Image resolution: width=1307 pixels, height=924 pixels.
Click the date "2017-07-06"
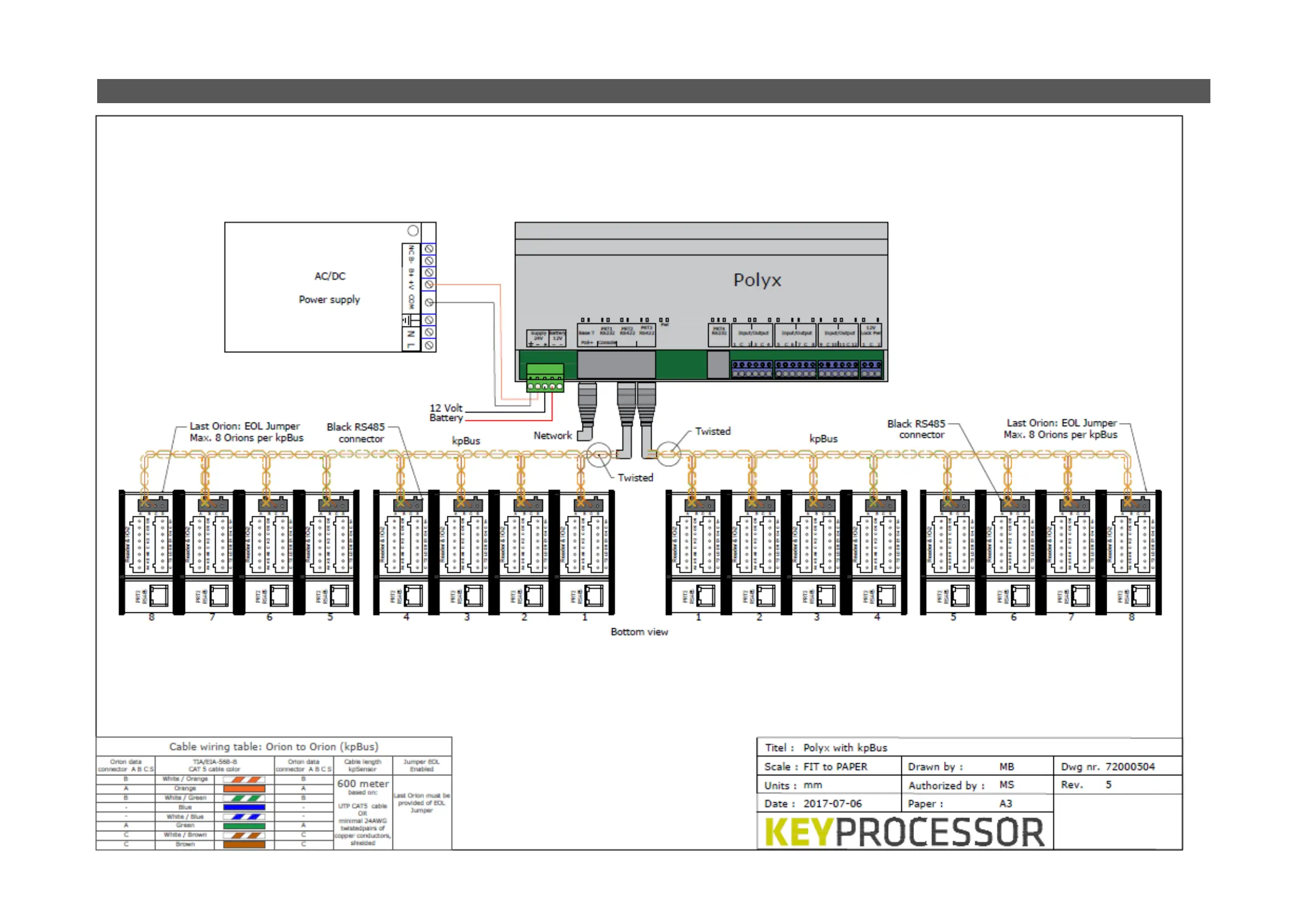click(x=832, y=803)
